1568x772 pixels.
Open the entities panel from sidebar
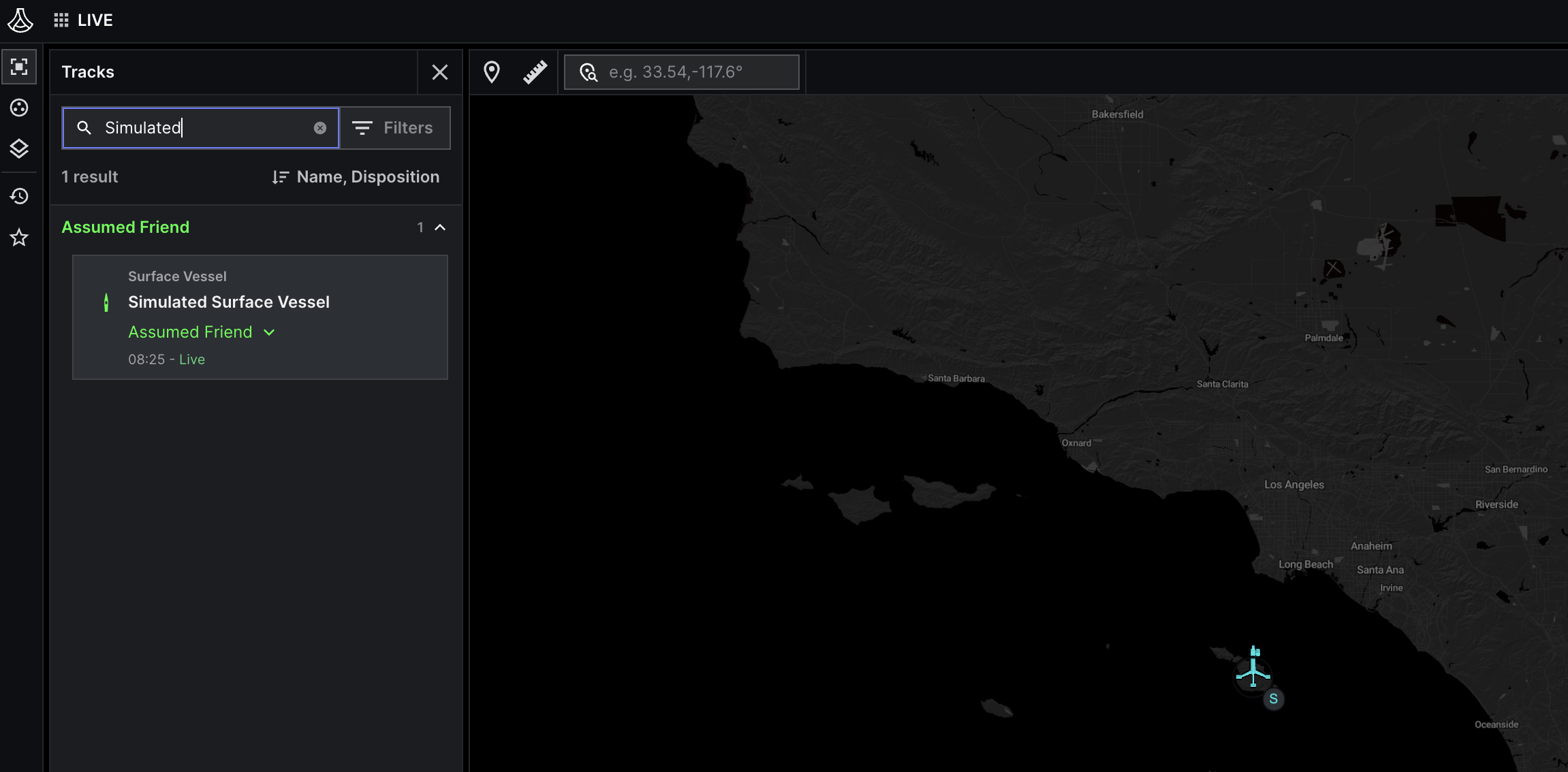coord(19,108)
